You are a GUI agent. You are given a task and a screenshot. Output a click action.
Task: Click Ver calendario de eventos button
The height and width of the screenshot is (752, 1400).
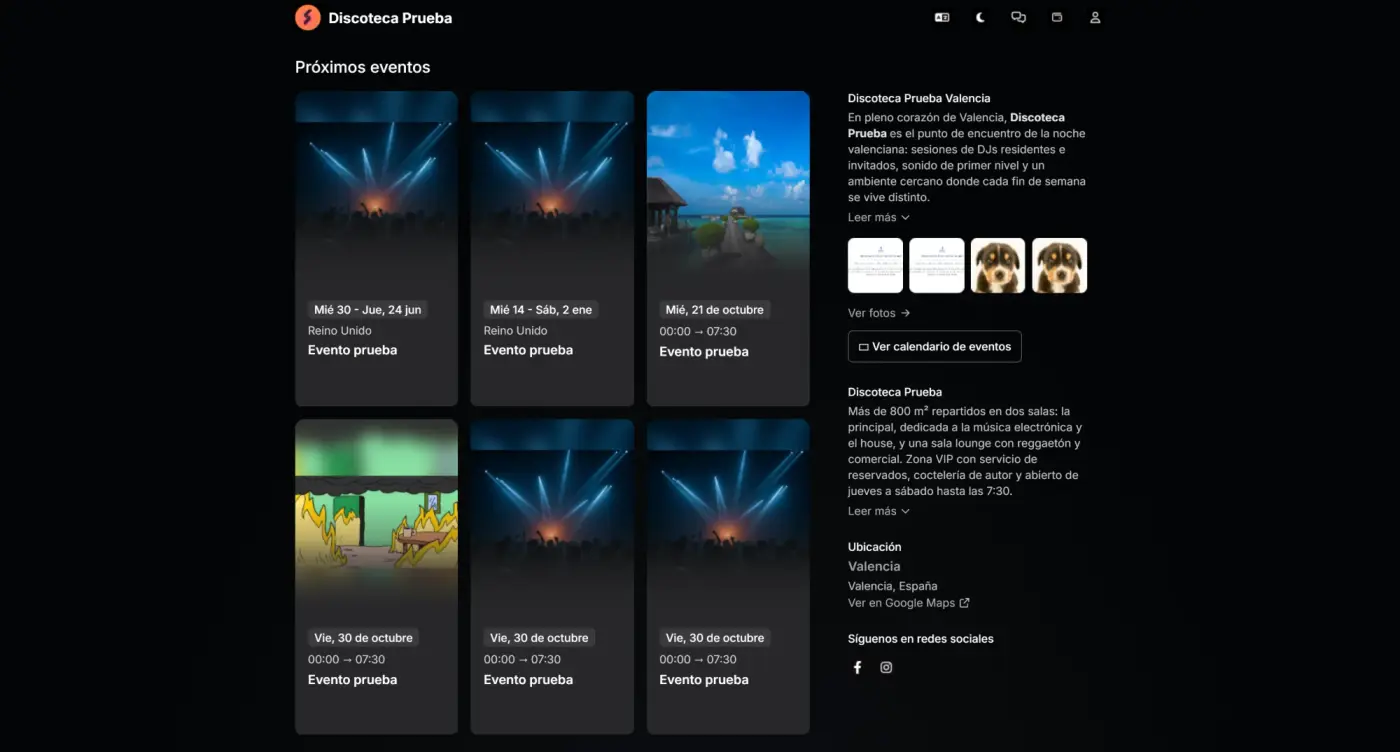point(935,347)
